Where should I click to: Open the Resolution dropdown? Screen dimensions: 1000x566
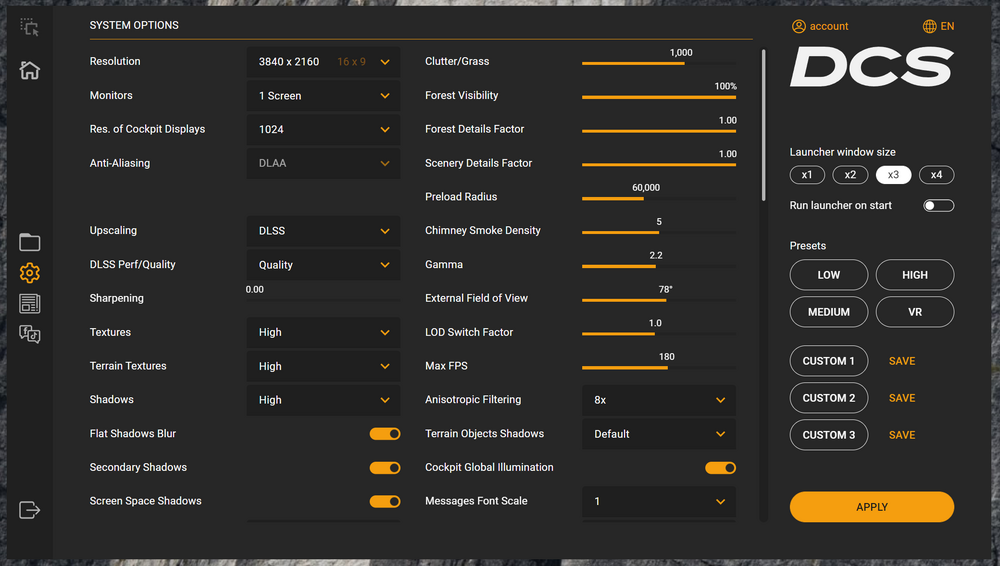[323, 62]
